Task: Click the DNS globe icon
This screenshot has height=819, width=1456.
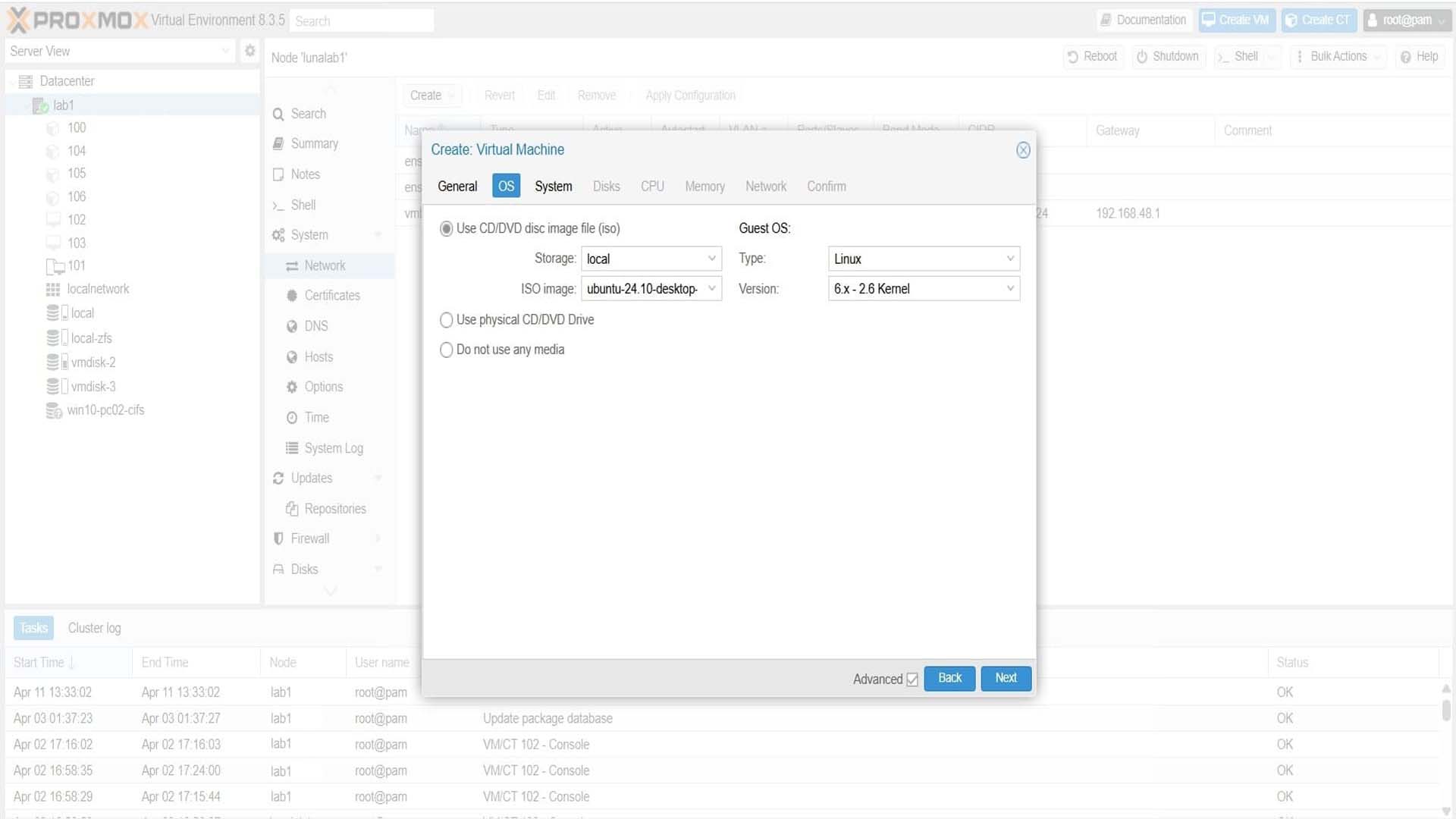Action: click(292, 326)
